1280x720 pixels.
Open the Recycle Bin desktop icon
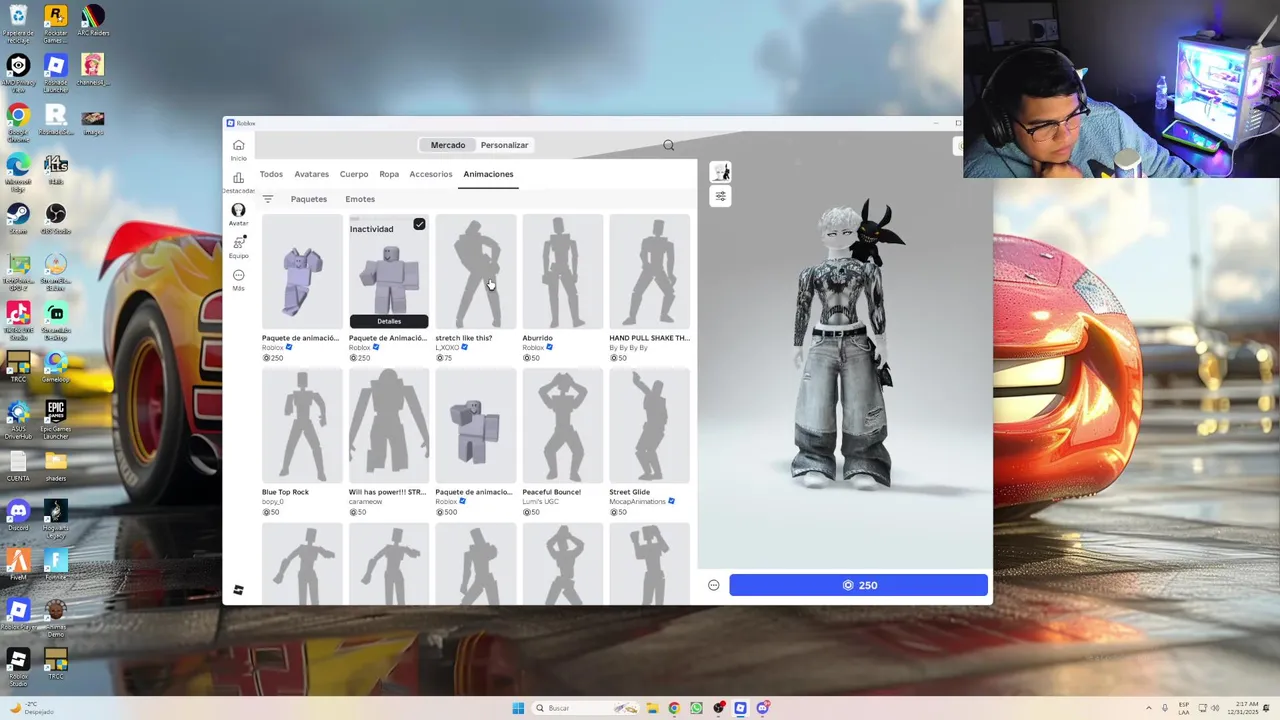(18, 23)
